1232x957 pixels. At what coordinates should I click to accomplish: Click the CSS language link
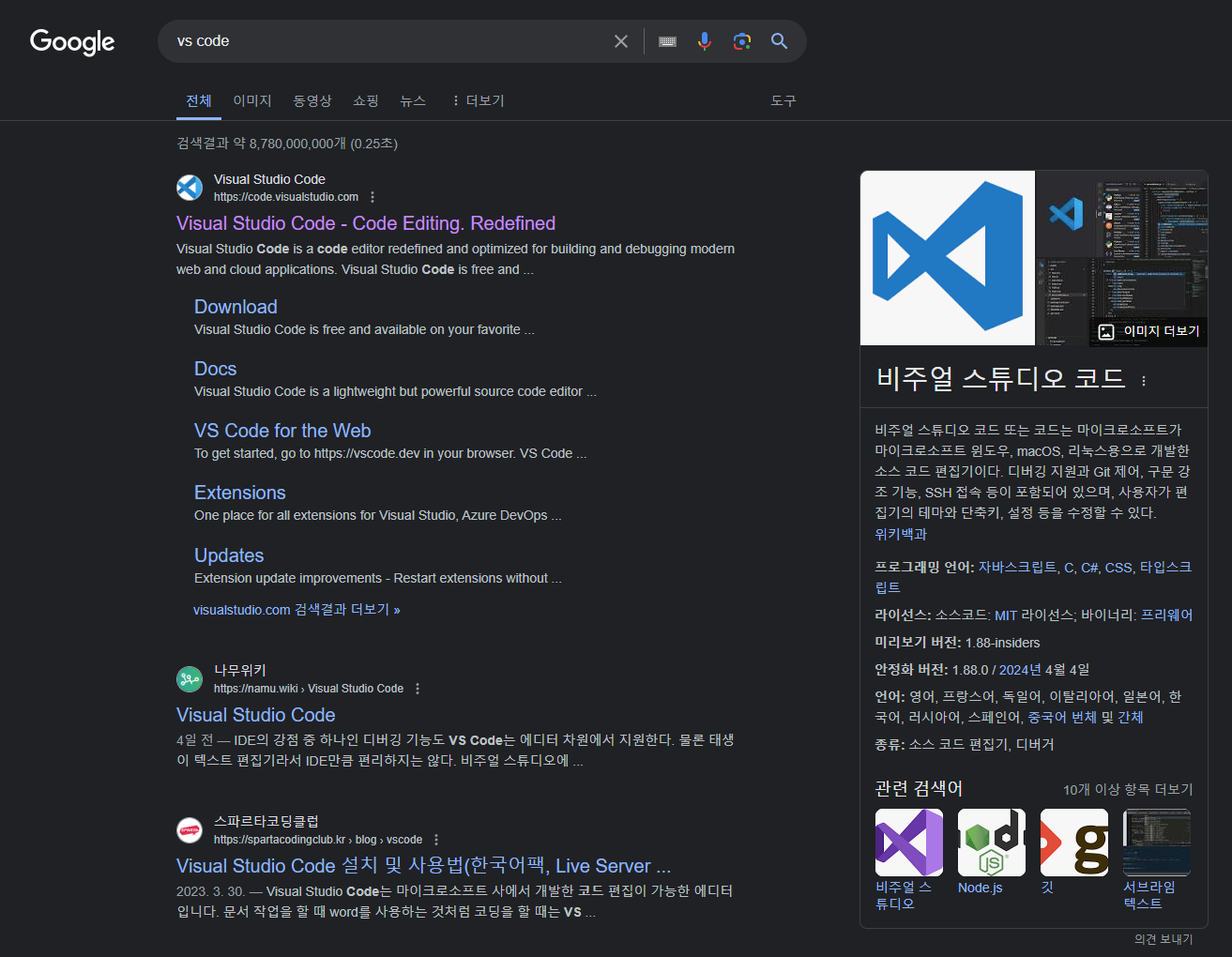(x=1118, y=568)
